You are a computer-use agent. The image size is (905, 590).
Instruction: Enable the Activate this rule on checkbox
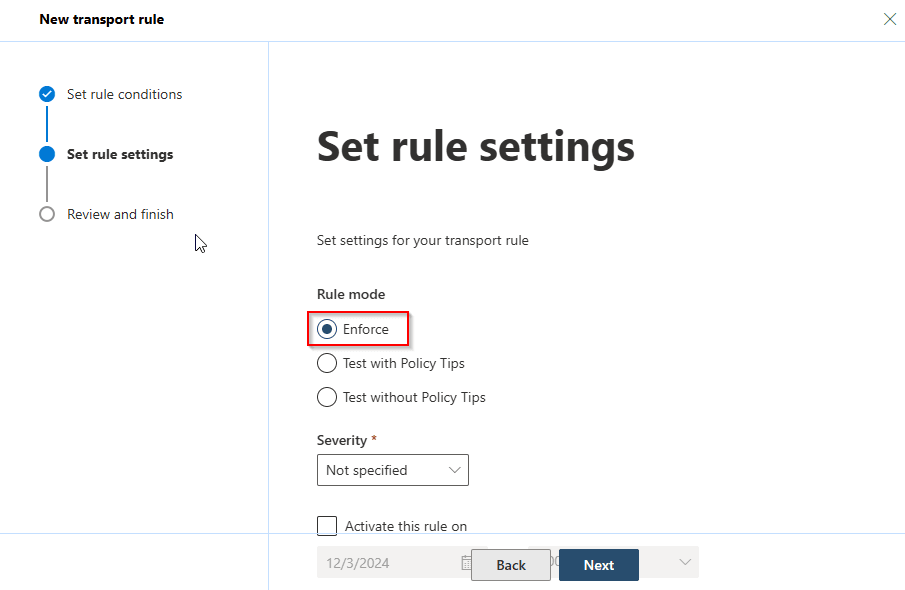(327, 525)
